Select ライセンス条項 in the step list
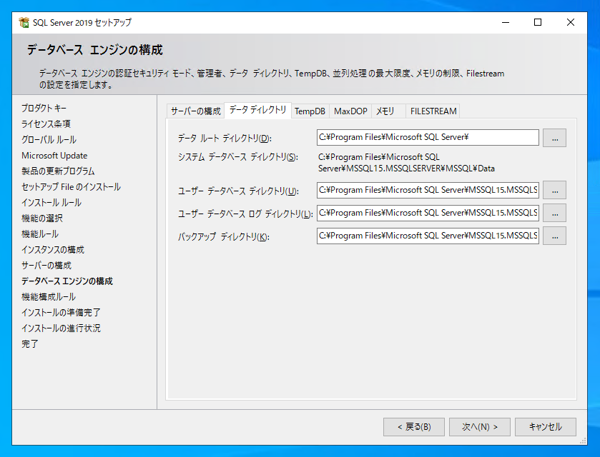 click(x=46, y=124)
